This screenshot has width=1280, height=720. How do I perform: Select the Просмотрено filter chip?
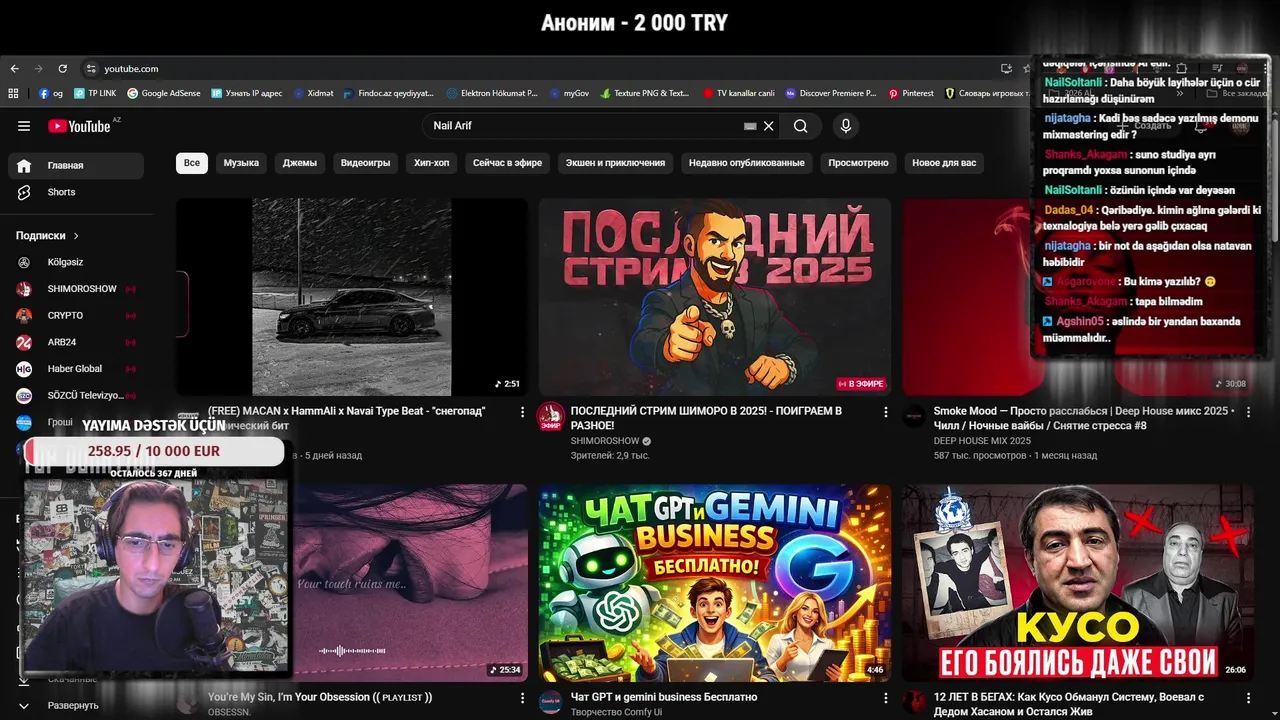pyautogui.click(x=858, y=163)
